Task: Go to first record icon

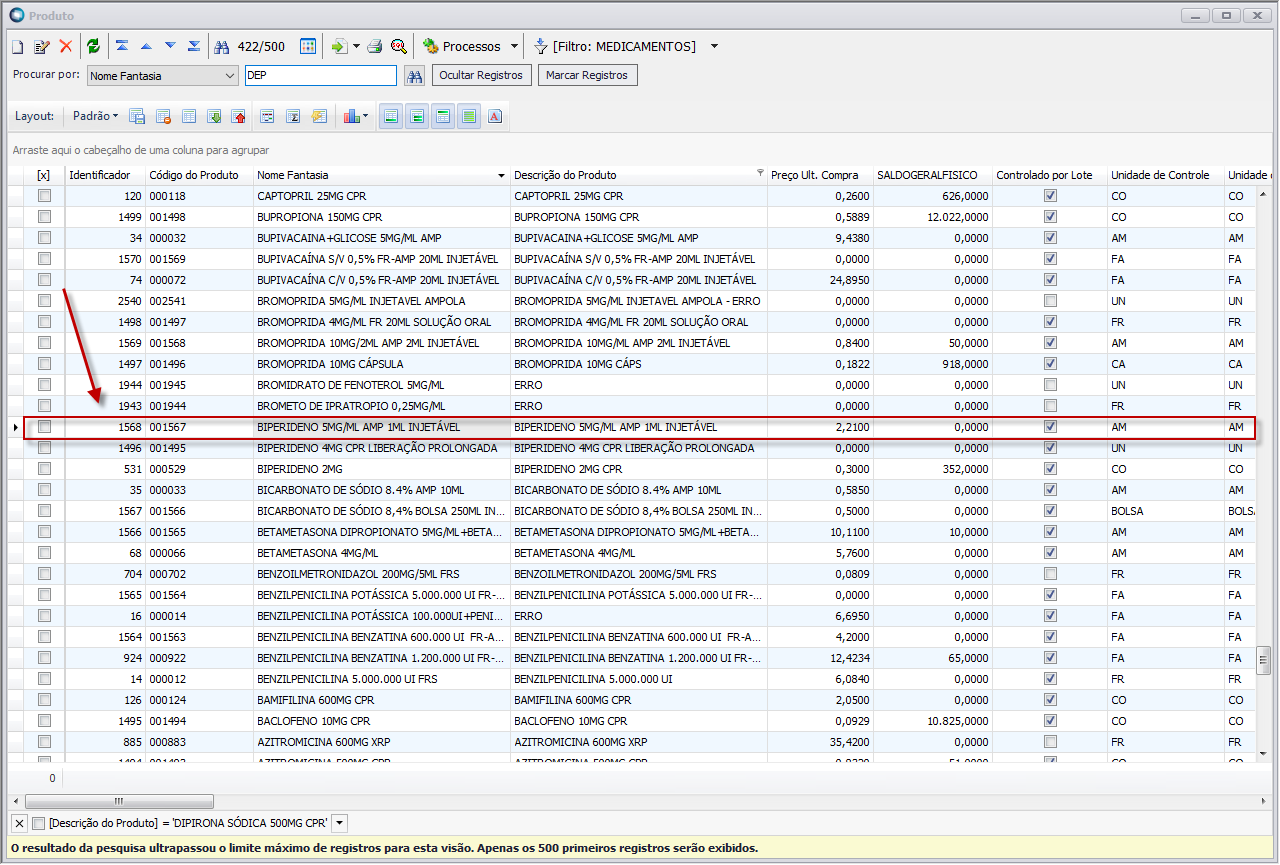Action: [x=122, y=46]
